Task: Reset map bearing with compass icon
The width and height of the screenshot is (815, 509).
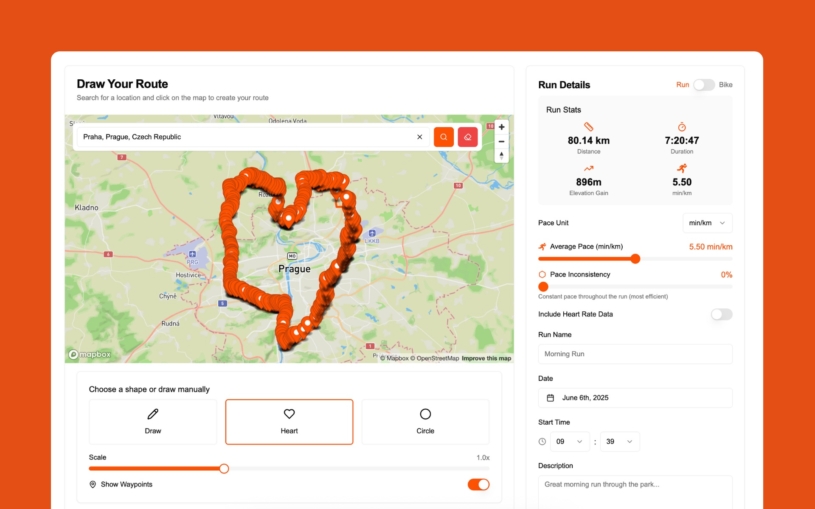Action: pyautogui.click(x=501, y=156)
